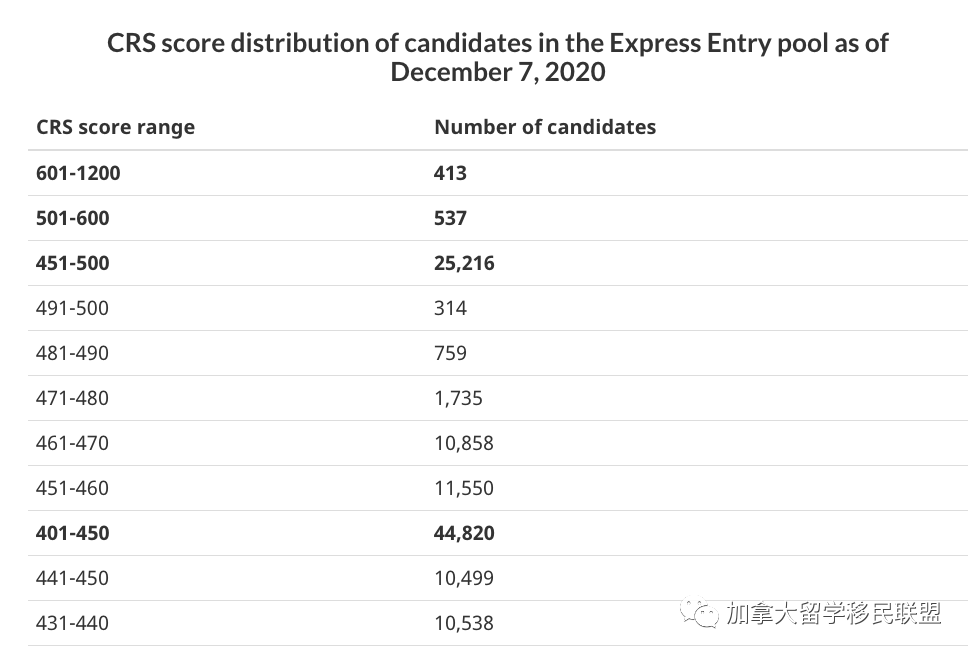The height and width of the screenshot is (656, 973).
Task: Click the 25,216 candidates total
Action: pyautogui.click(x=464, y=263)
